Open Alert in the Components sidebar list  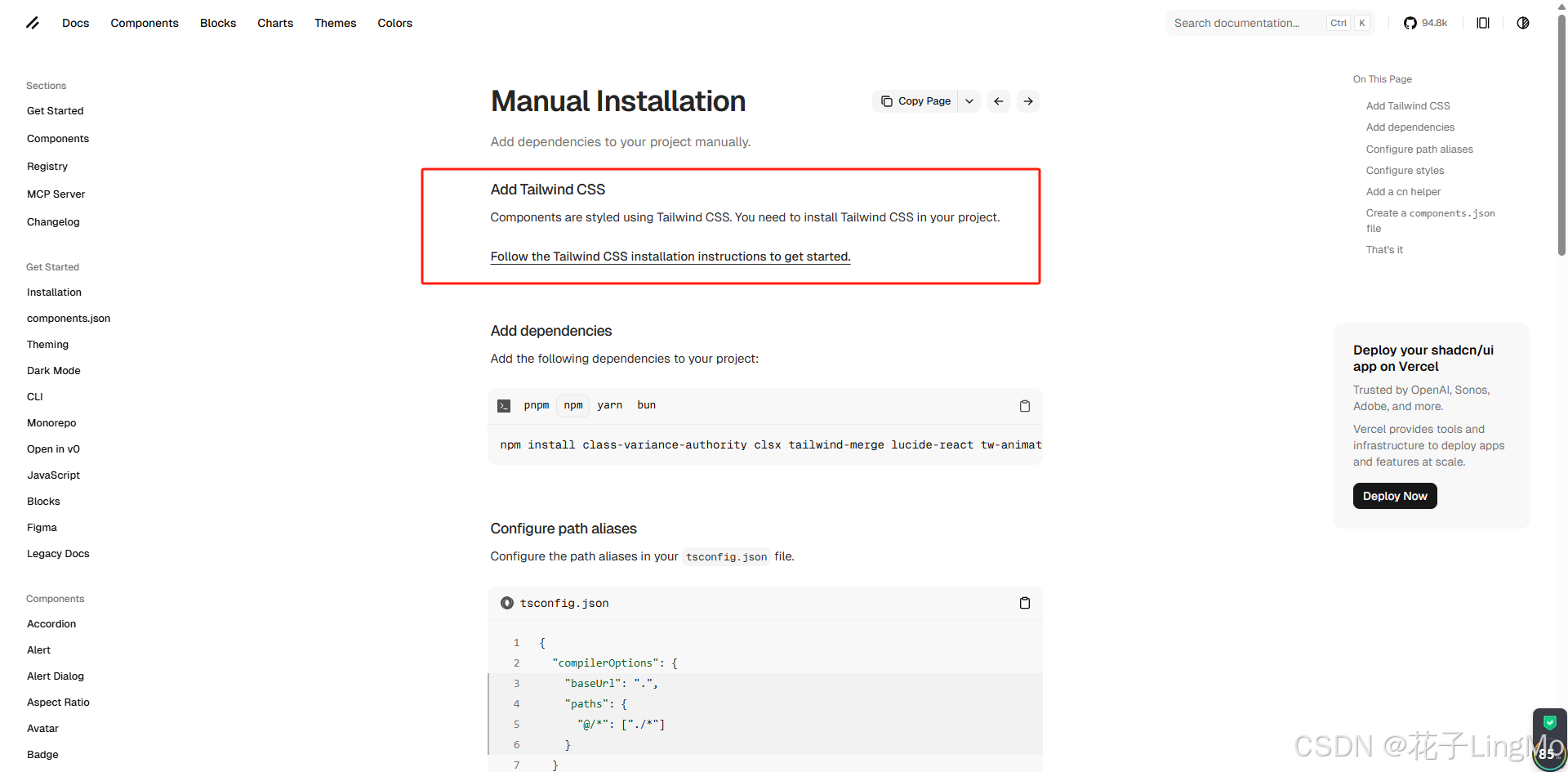(x=38, y=650)
